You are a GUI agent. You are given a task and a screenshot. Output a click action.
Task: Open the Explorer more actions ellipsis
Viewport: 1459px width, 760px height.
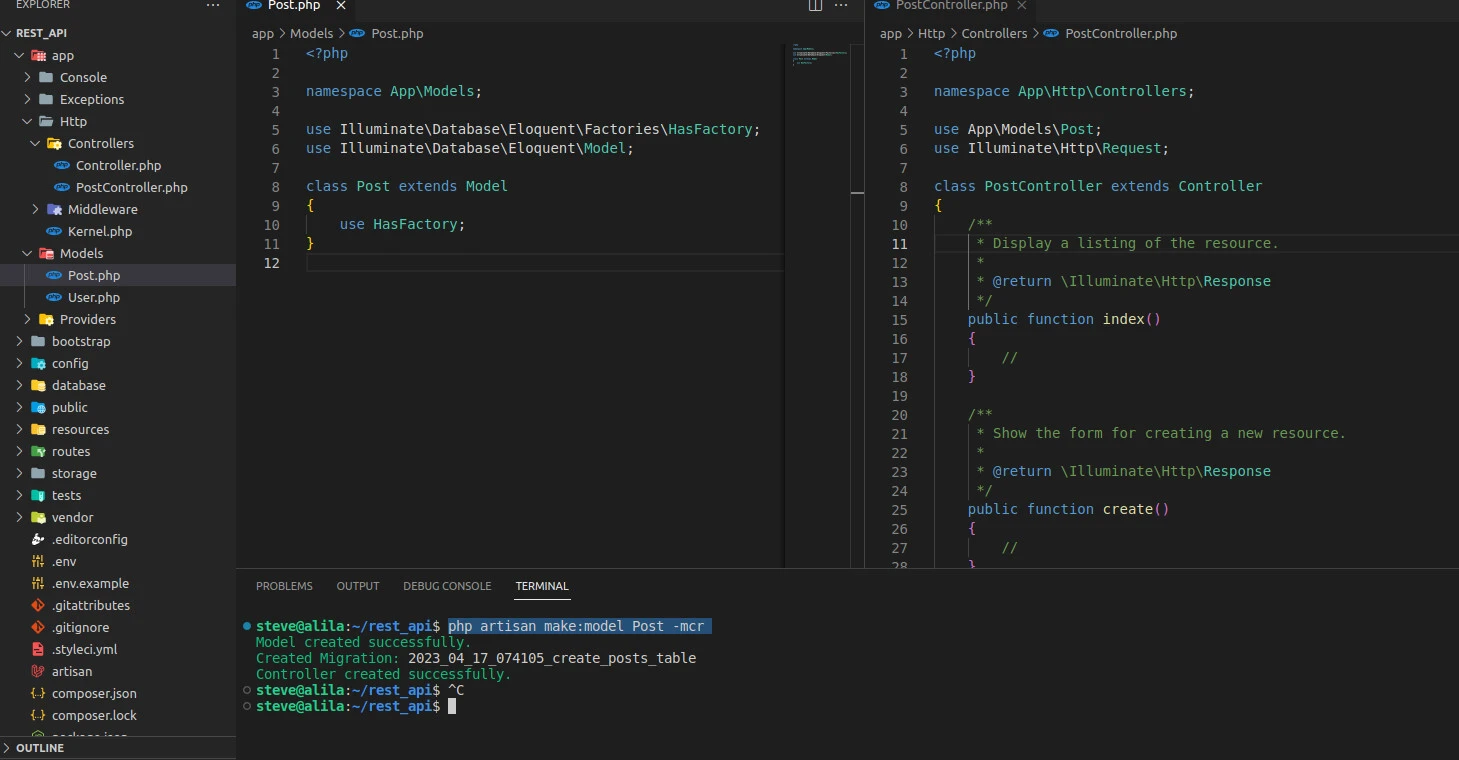pos(212,6)
